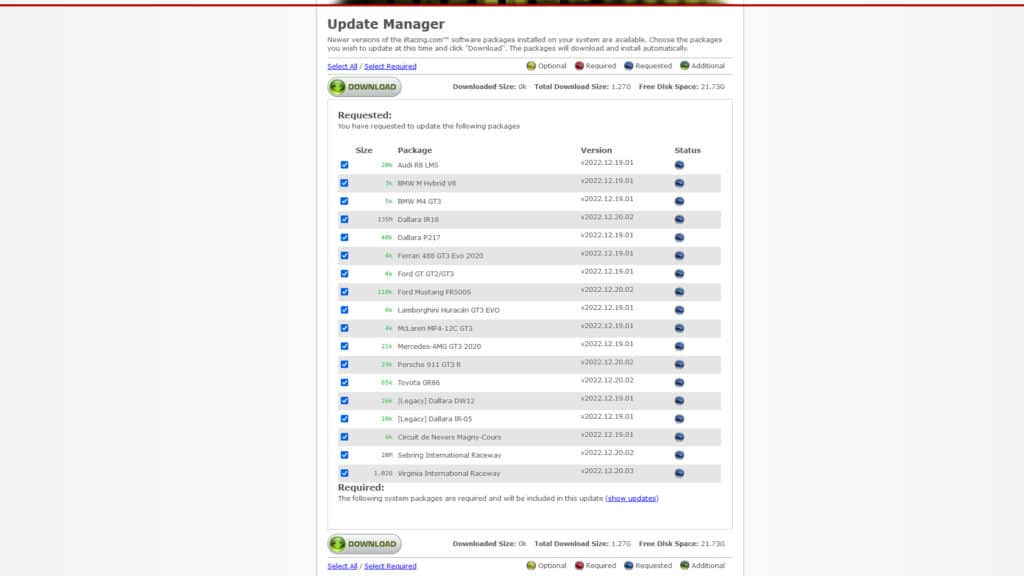Click status icon in Dallara IR18 row
The image size is (1024, 576).
(679, 219)
